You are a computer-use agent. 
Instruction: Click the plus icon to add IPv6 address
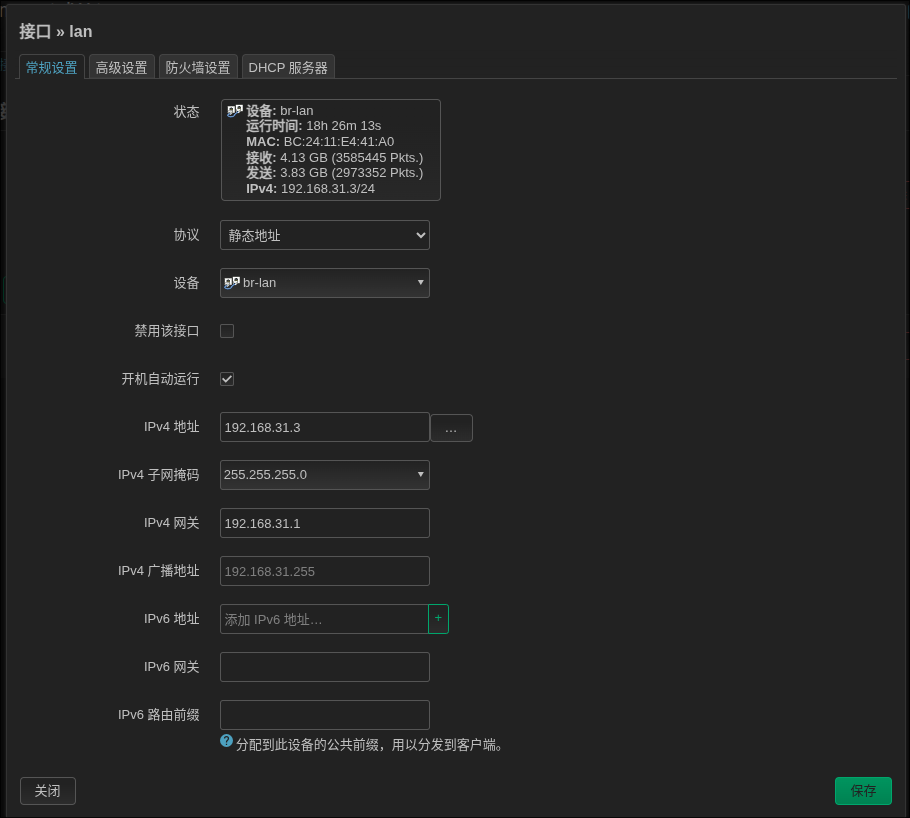pos(438,619)
